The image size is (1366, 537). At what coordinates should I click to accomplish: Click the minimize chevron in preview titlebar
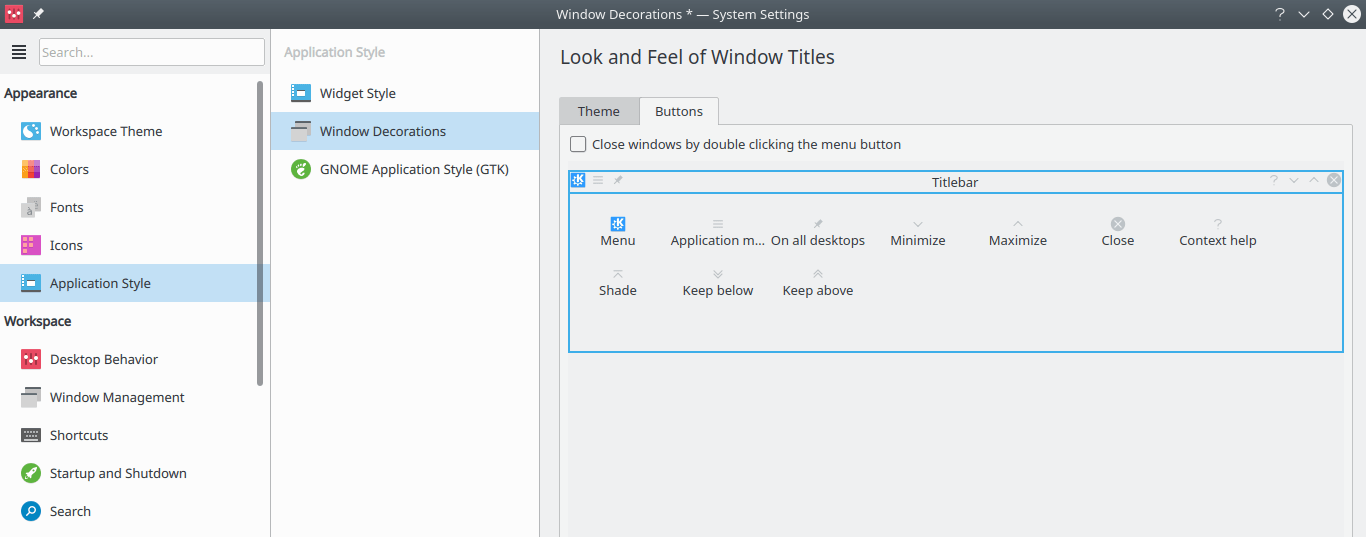coord(1294,180)
